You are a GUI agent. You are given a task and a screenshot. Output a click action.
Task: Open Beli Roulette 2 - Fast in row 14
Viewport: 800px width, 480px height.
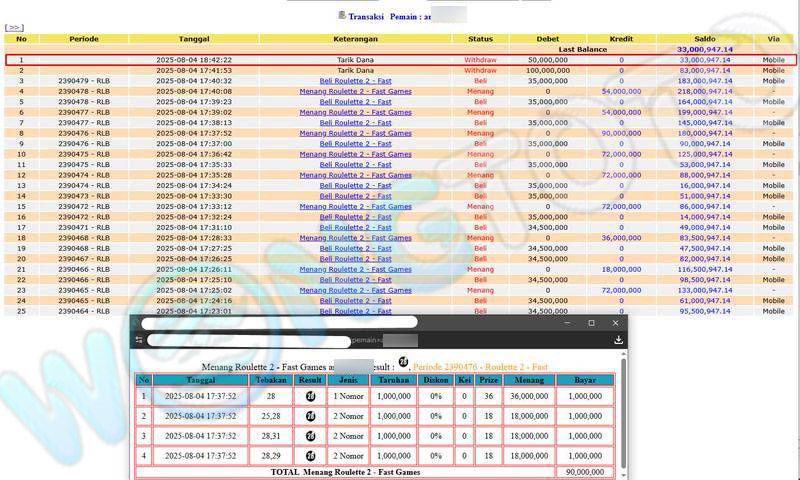pos(356,196)
